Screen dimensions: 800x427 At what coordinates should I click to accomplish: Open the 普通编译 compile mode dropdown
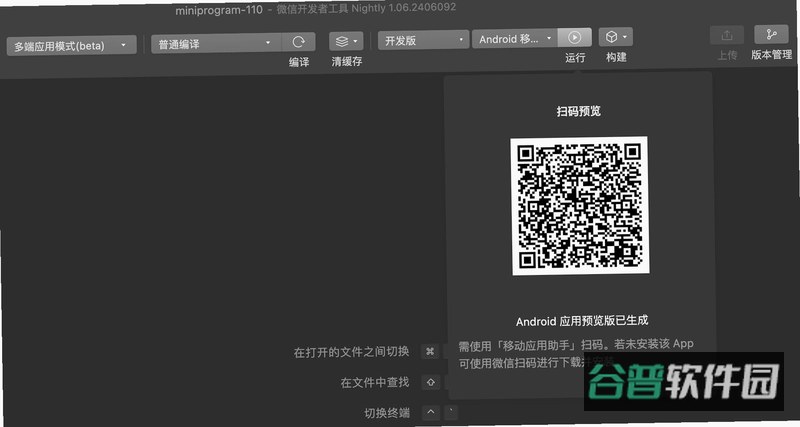216,44
